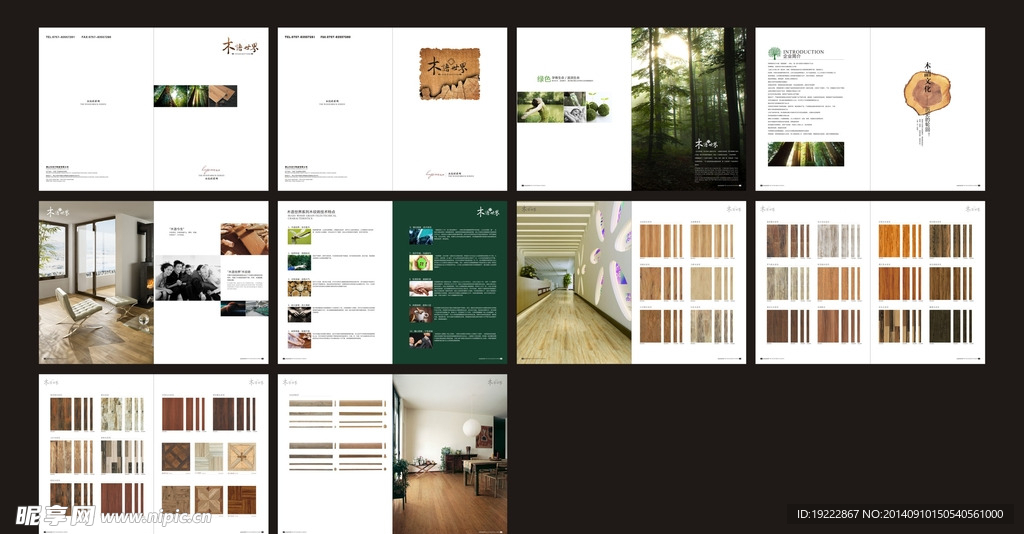
Task: Select the coffee cup thumbnail on green page
Action: pos(421,313)
